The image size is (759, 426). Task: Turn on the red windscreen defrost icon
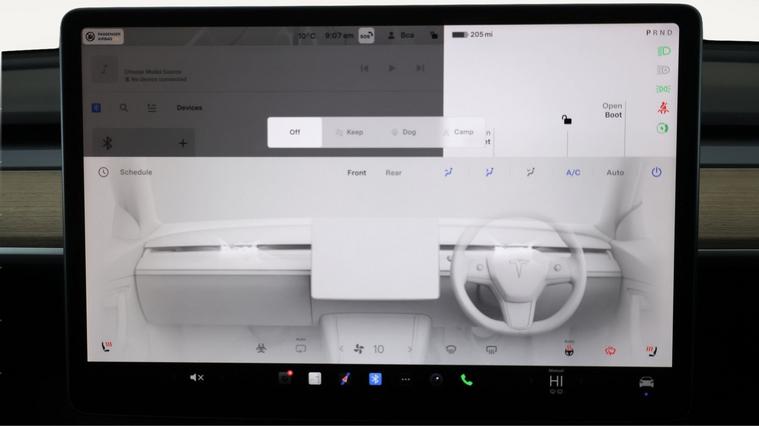(610, 350)
